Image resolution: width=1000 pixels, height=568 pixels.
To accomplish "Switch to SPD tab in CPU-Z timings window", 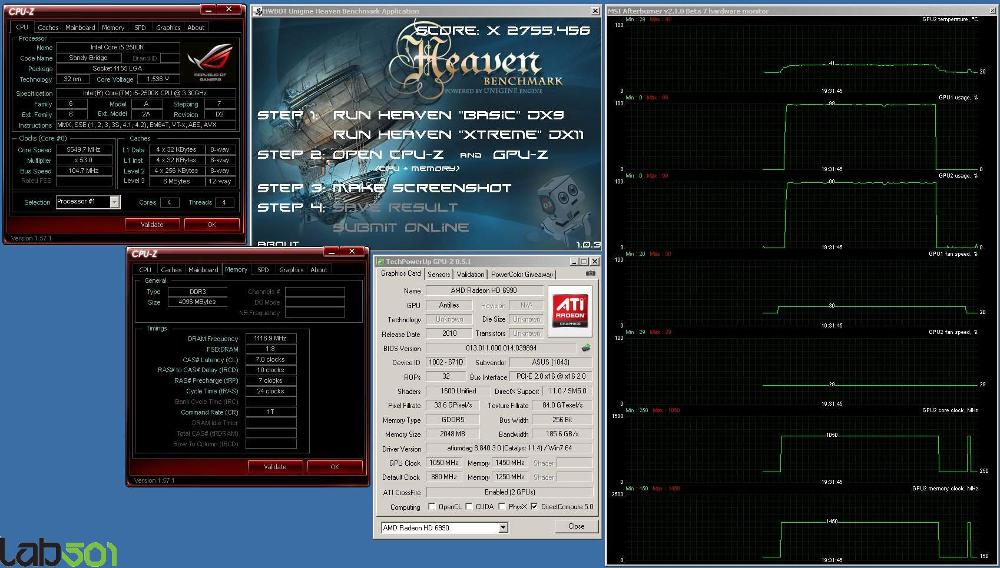I will [x=263, y=270].
